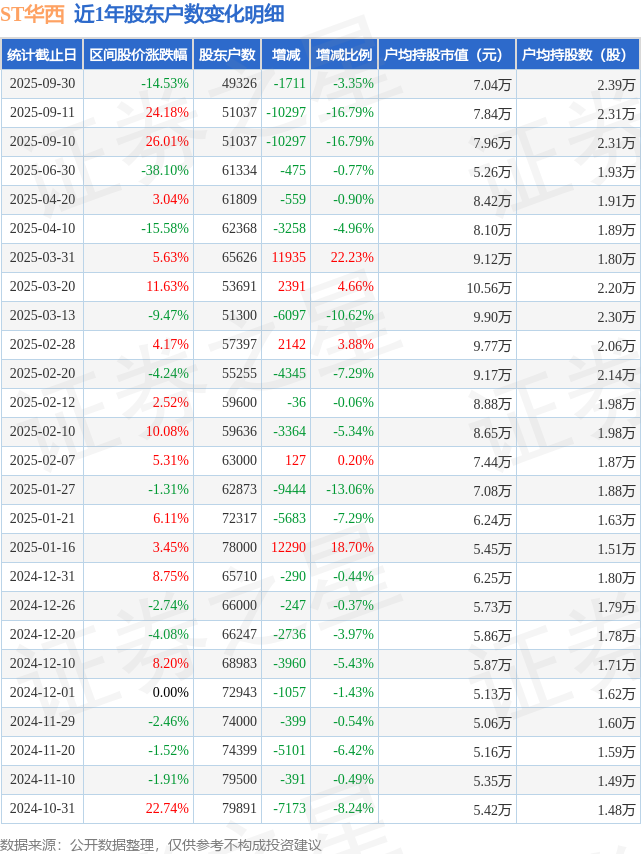Screen dimensions: 641x854
Task: Click the 10.56万 average holding value
Action: (488, 287)
